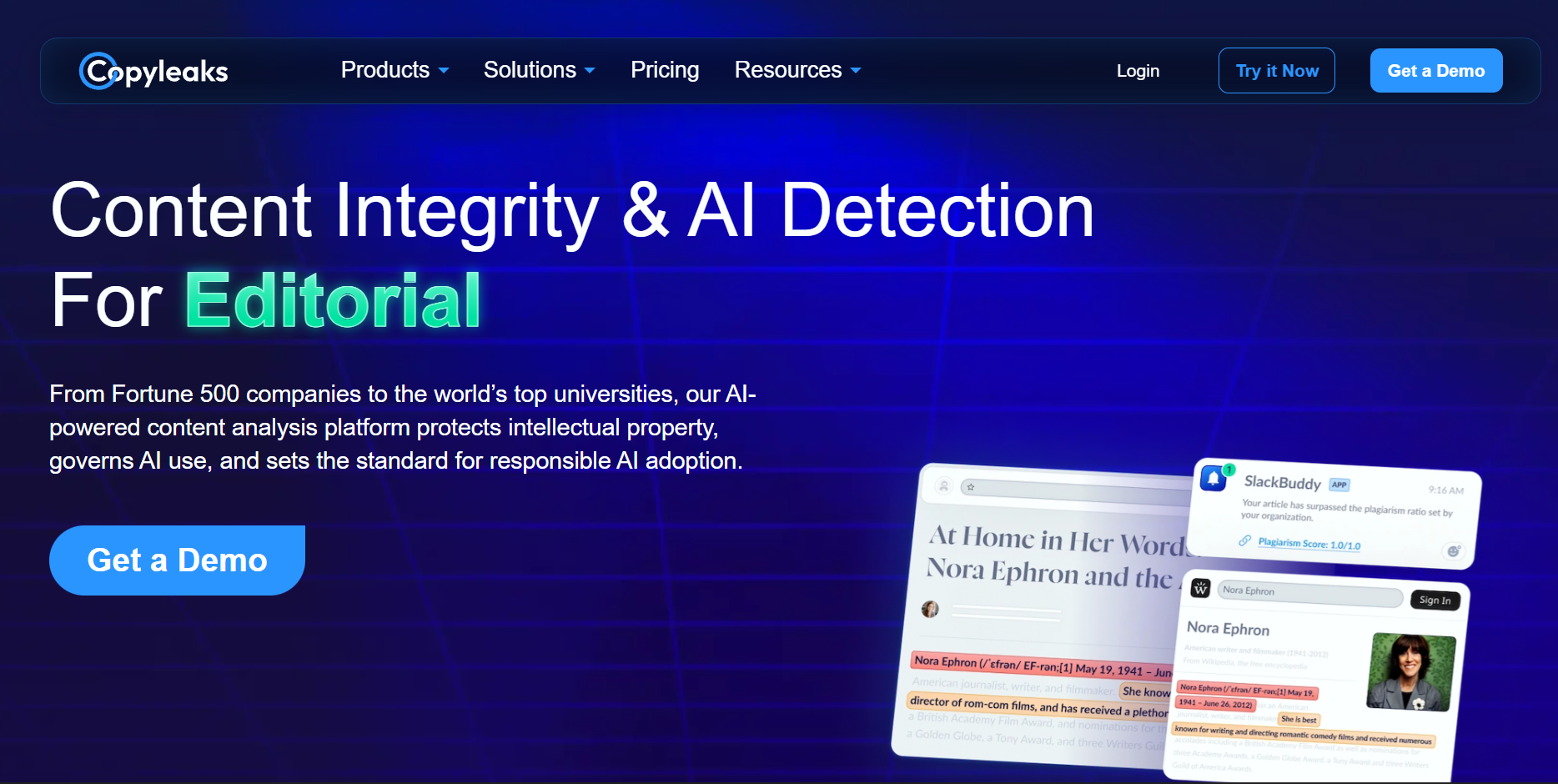Image resolution: width=1558 pixels, height=784 pixels.
Task: Open the Solutions dropdown
Action: 539,71
